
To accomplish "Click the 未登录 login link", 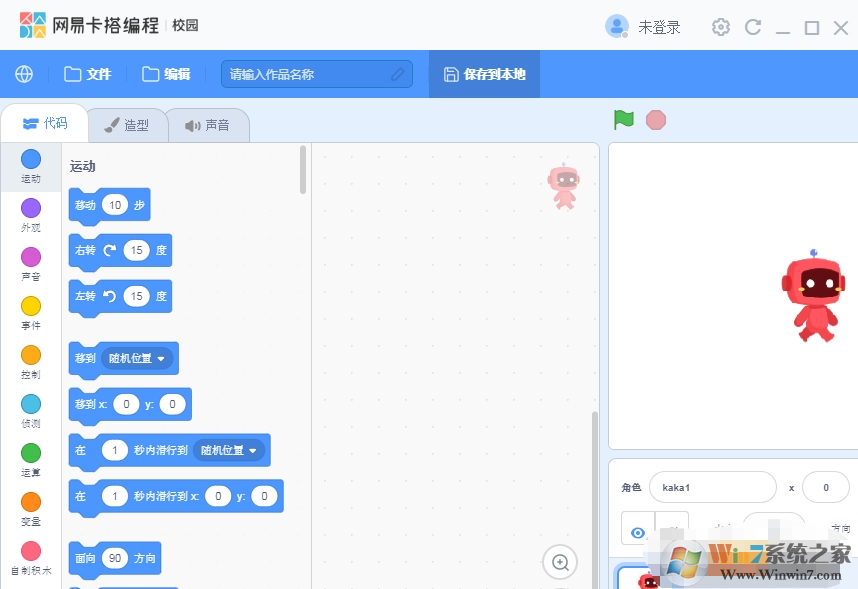I will 660,27.
